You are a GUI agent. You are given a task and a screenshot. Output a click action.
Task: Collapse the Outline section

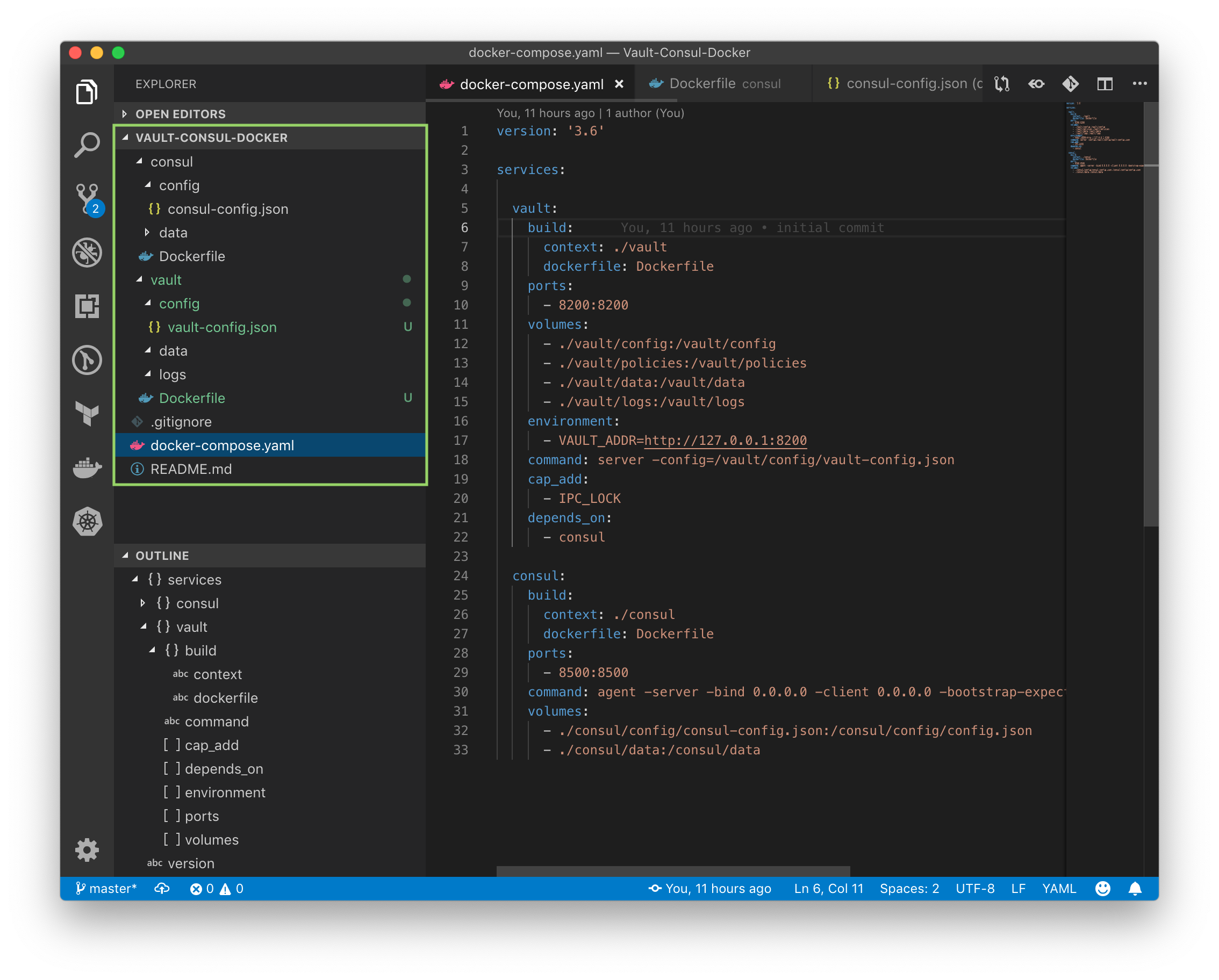coord(270,556)
